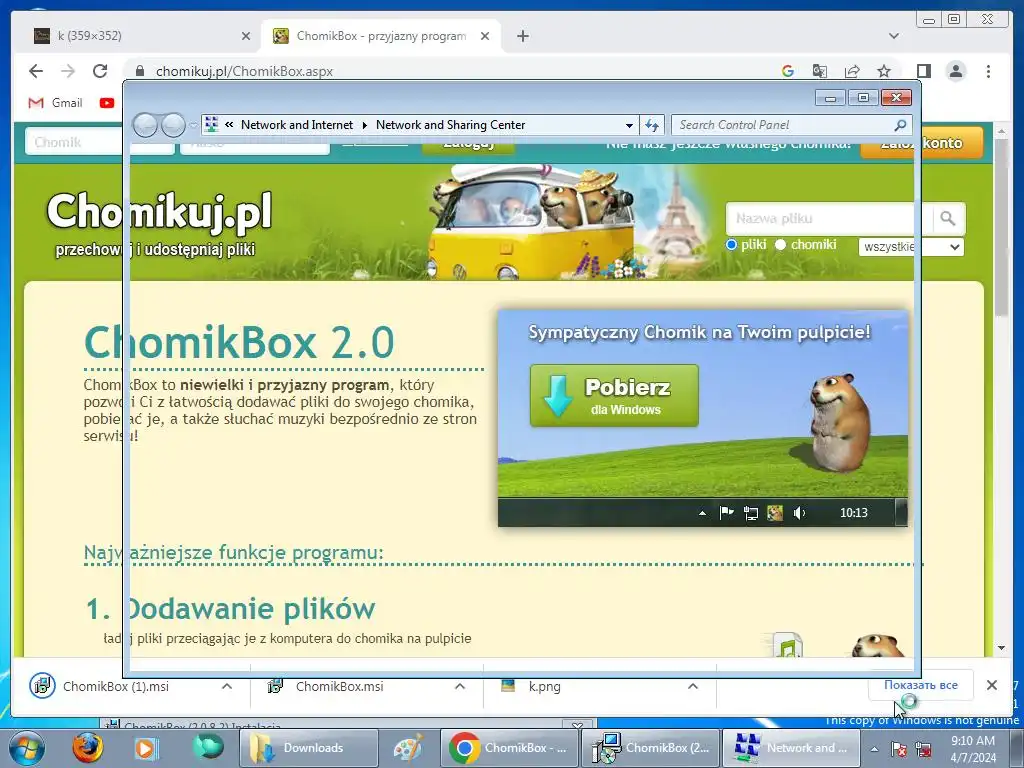Open the wszystkie file type dropdown
This screenshot has width=1024, height=768.
[911, 247]
